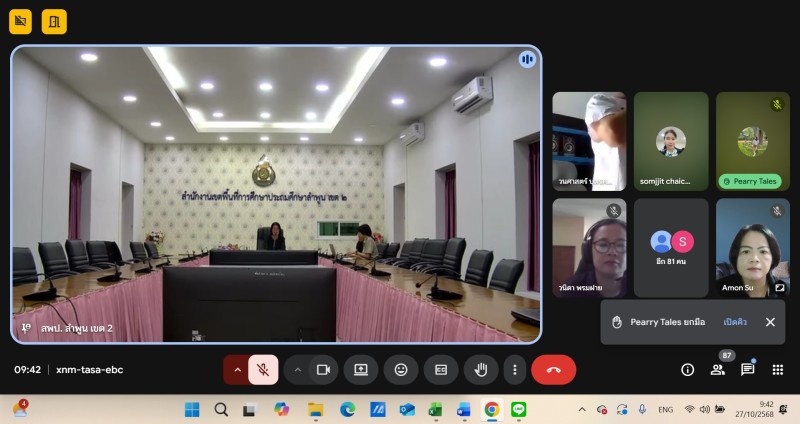Click the present screen icon
The width and height of the screenshot is (800, 424).
pos(361,369)
